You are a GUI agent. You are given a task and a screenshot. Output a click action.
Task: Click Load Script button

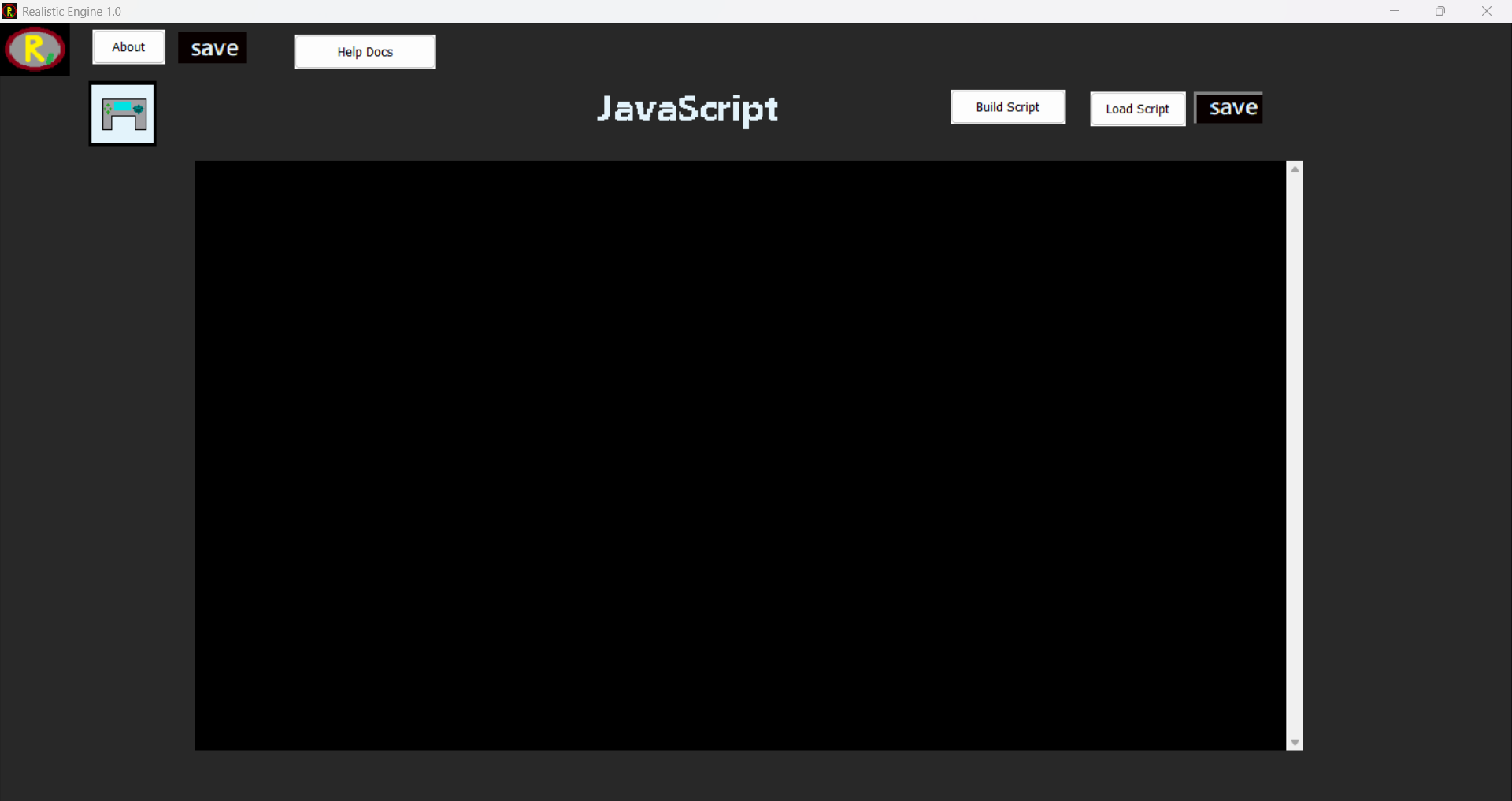click(1137, 109)
